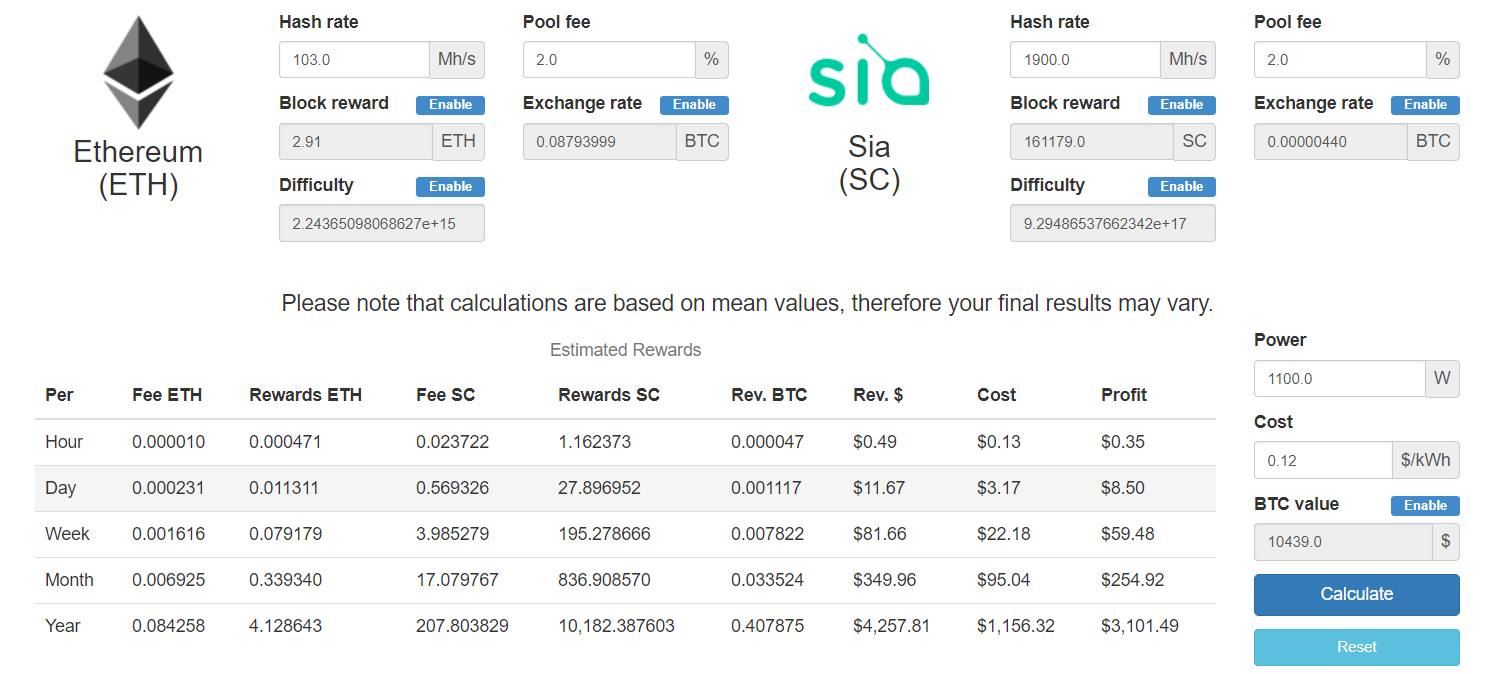Image resolution: width=1505 pixels, height=674 pixels.
Task: Enable Ethereum exchange rate editing
Action: click(x=694, y=105)
